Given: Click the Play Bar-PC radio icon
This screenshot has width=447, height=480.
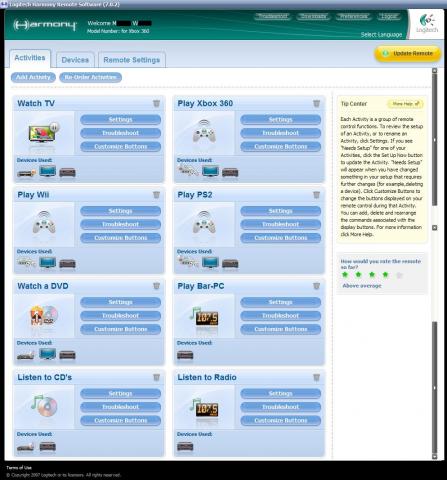Looking at the screenshot, I should click(204, 317).
